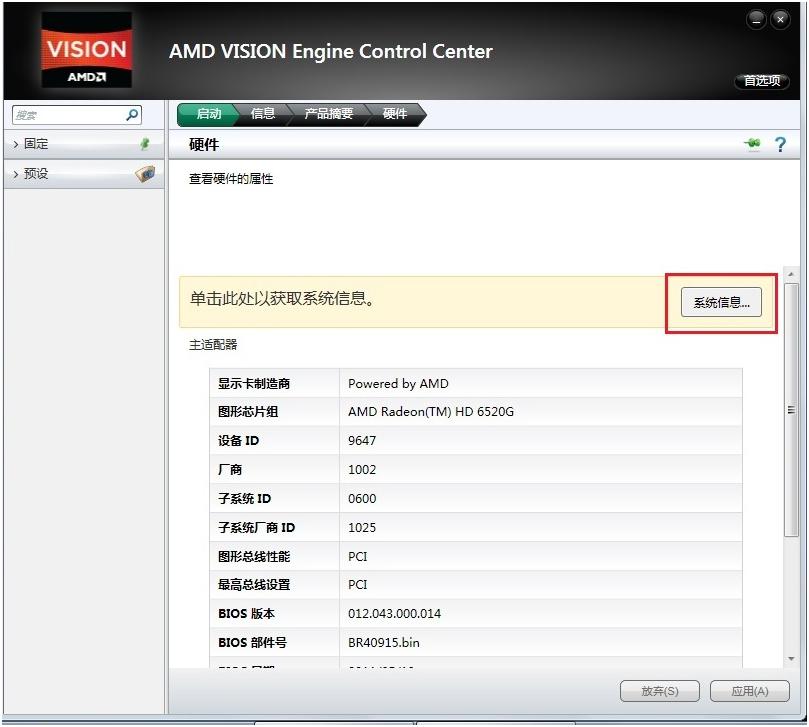The height and width of the screenshot is (727, 809).
Task: Select the 最高总线设置 label cell
Action: pos(274,585)
